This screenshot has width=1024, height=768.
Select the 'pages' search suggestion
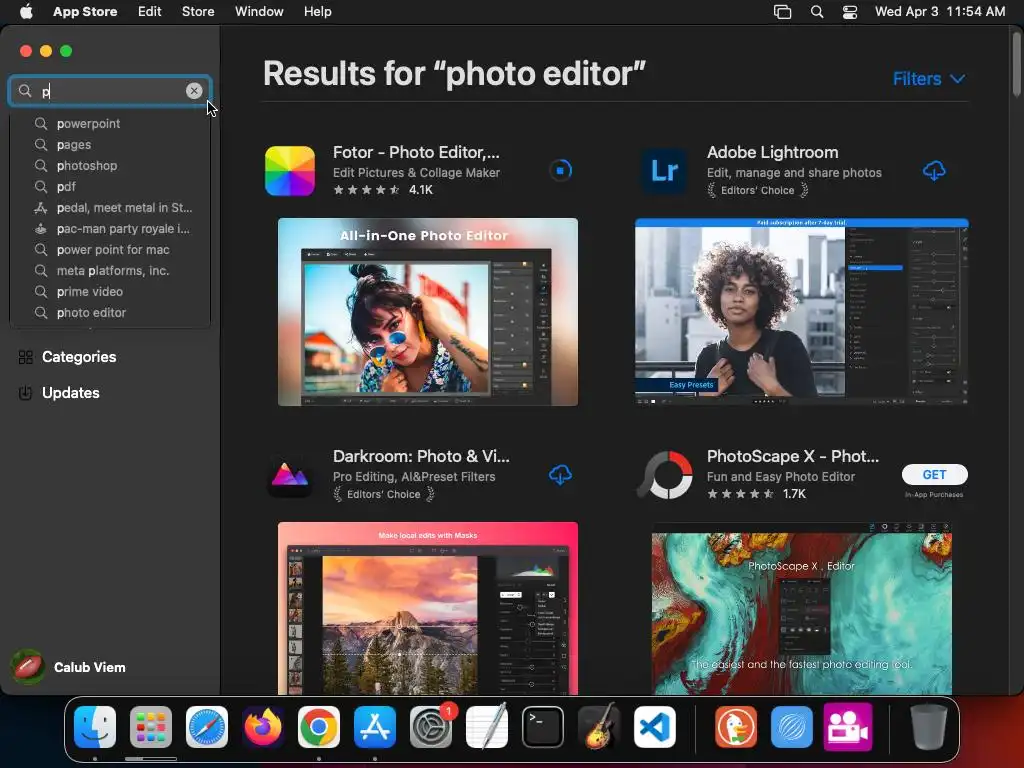coord(110,144)
